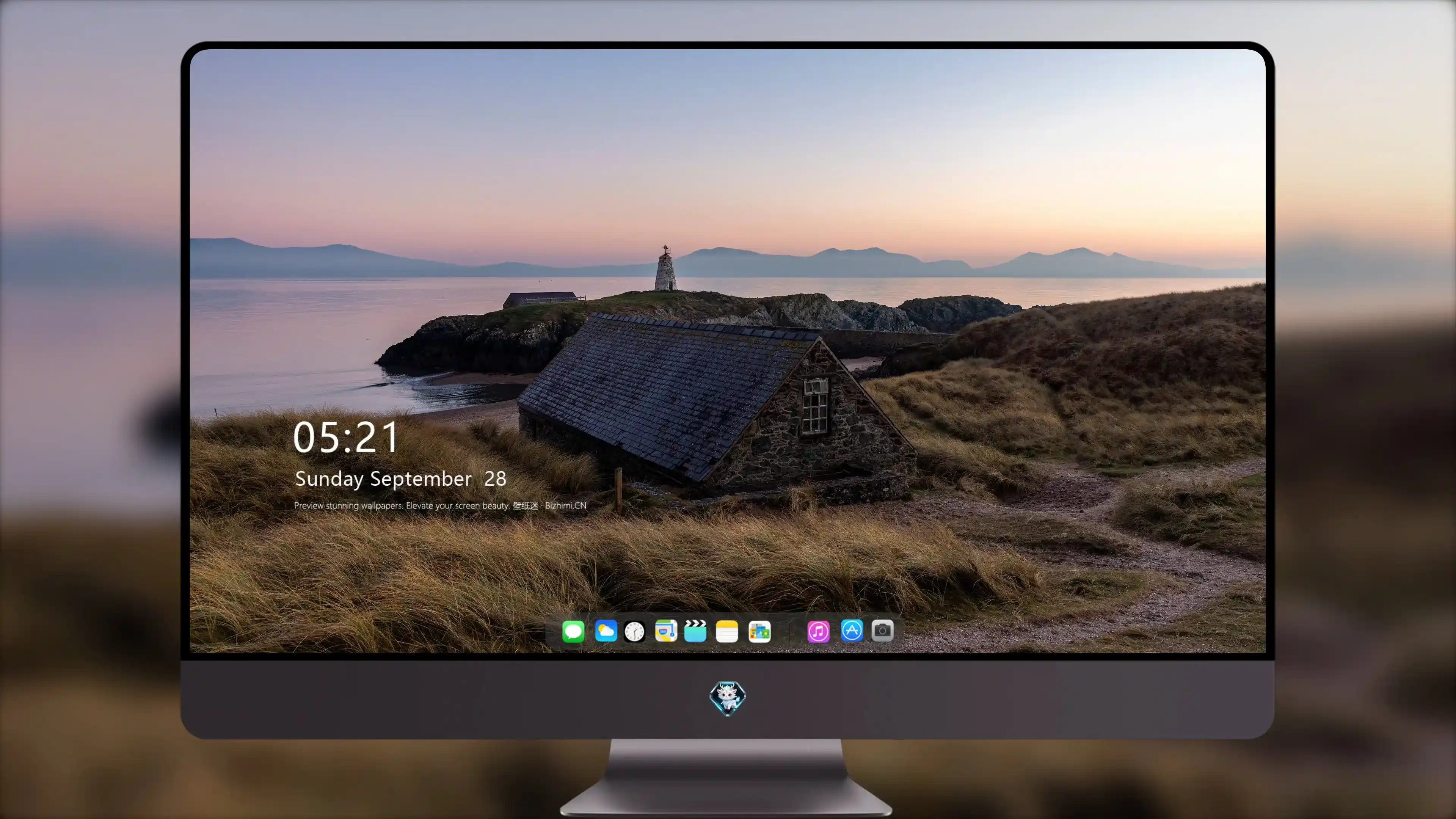The height and width of the screenshot is (819, 1456).
Task: Open the Maps app in the dock
Action: tap(666, 631)
